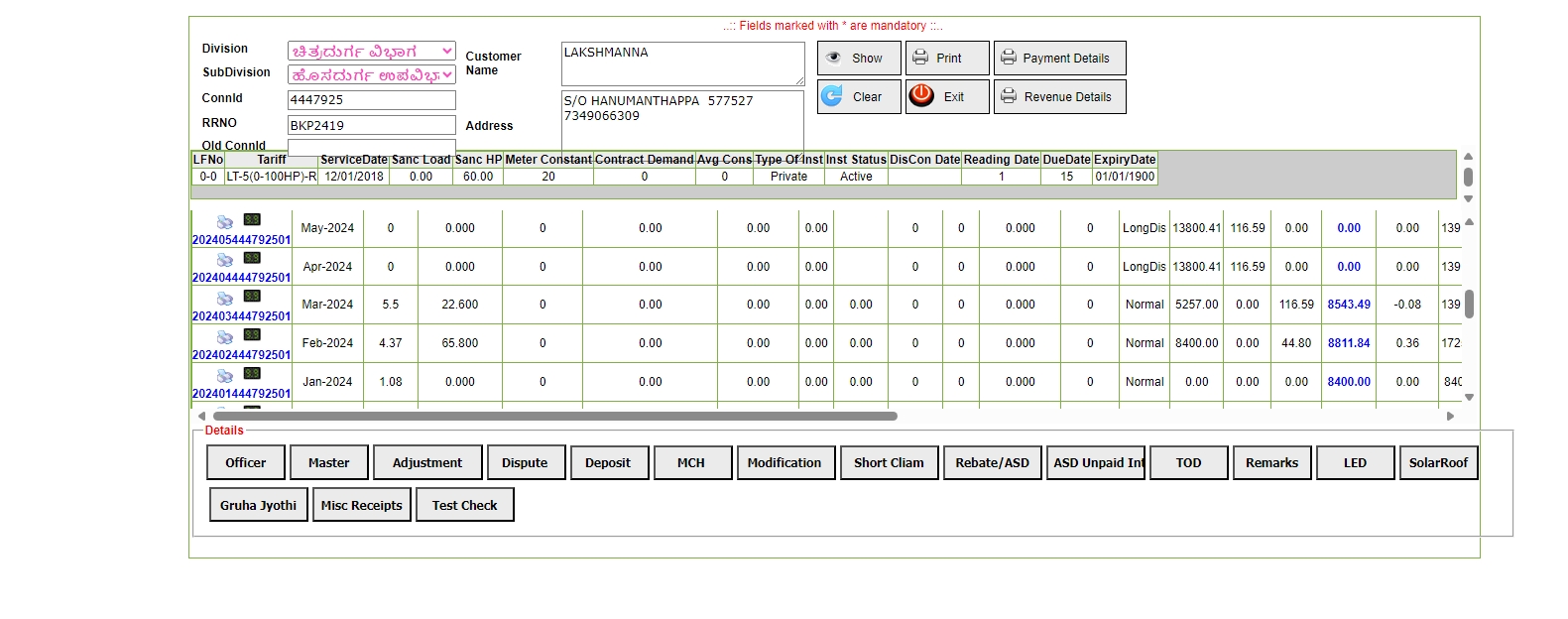The height and width of the screenshot is (619, 1568).
Task: Open the Dispute details tab
Action: point(525,462)
